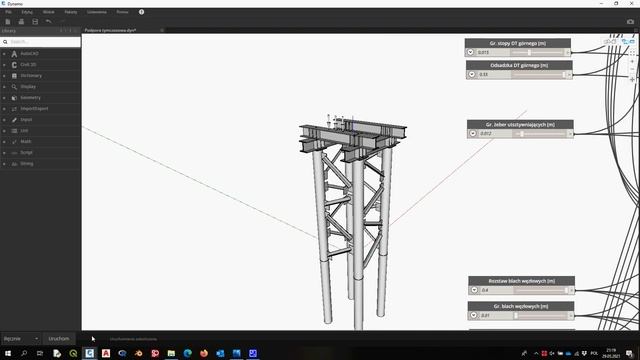The image size is (640, 360).
Task: Open the Windows Start menu
Action: (8, 353)
